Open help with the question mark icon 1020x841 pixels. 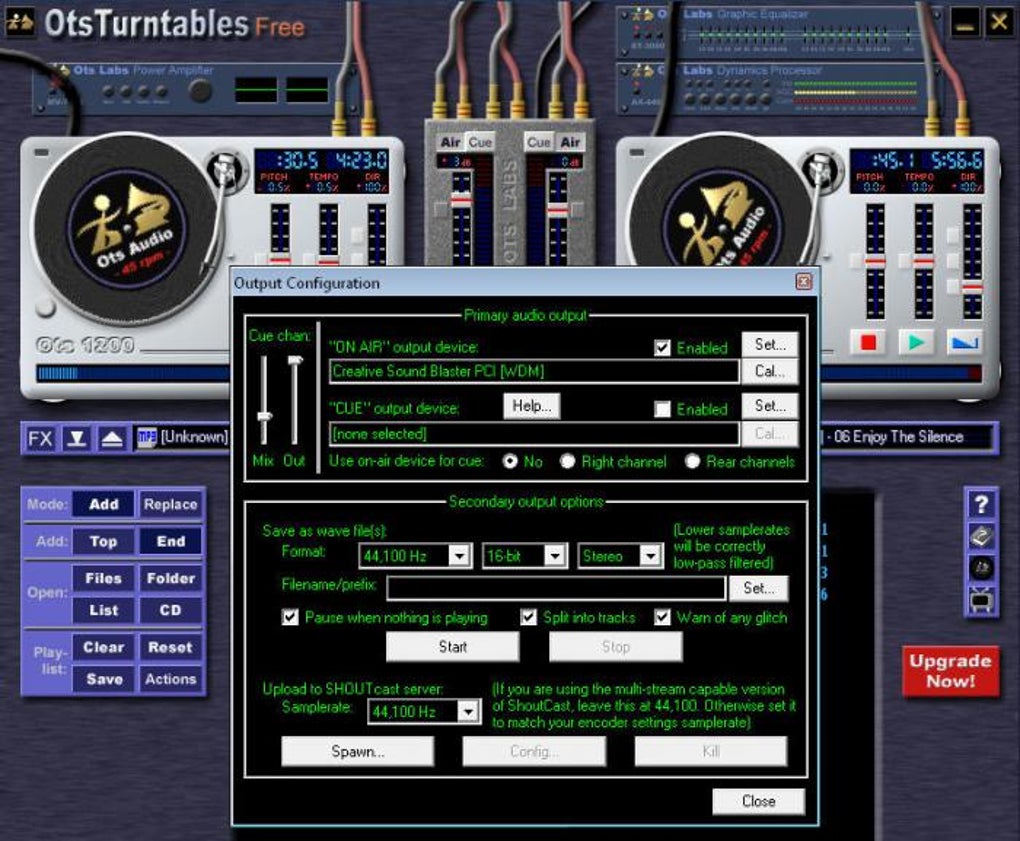(981, 504)
